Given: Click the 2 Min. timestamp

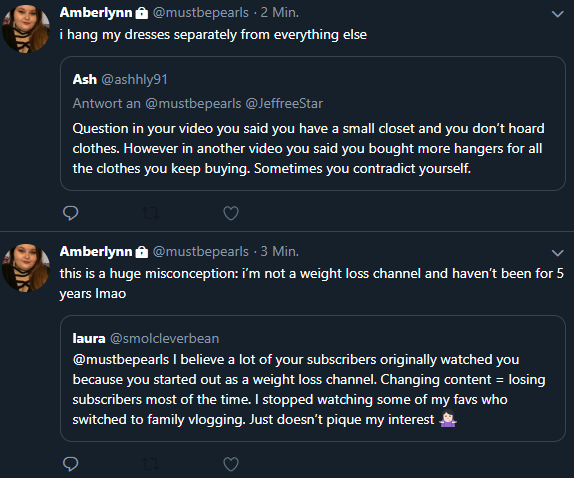Looking at the screenshot, I should [280, 13].
